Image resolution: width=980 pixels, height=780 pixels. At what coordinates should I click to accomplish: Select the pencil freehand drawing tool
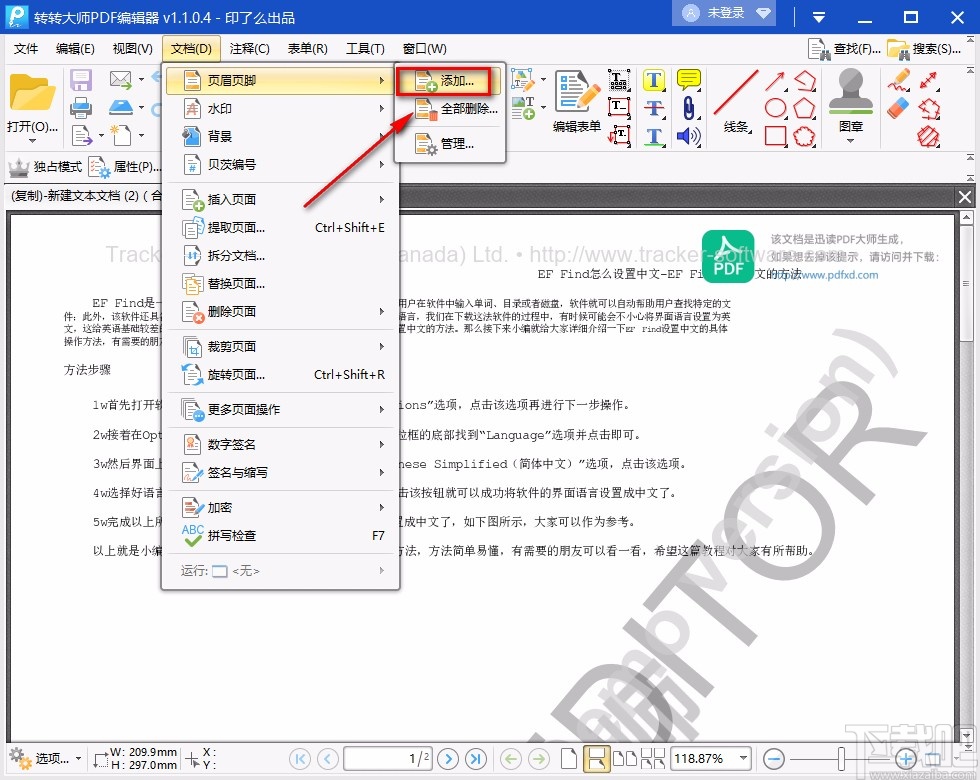point(899,80)
